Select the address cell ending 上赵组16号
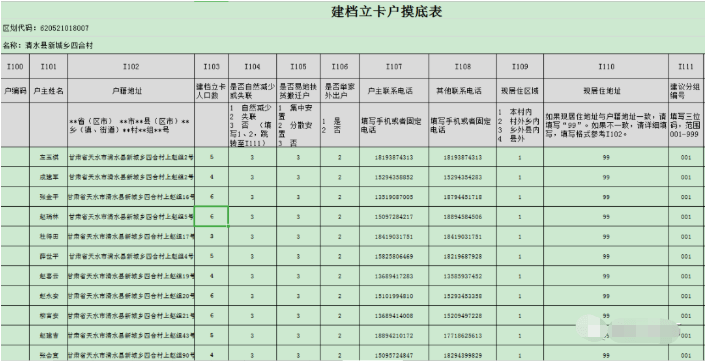The width and height of the screenshot is (706, 363). tap(131, 197)
